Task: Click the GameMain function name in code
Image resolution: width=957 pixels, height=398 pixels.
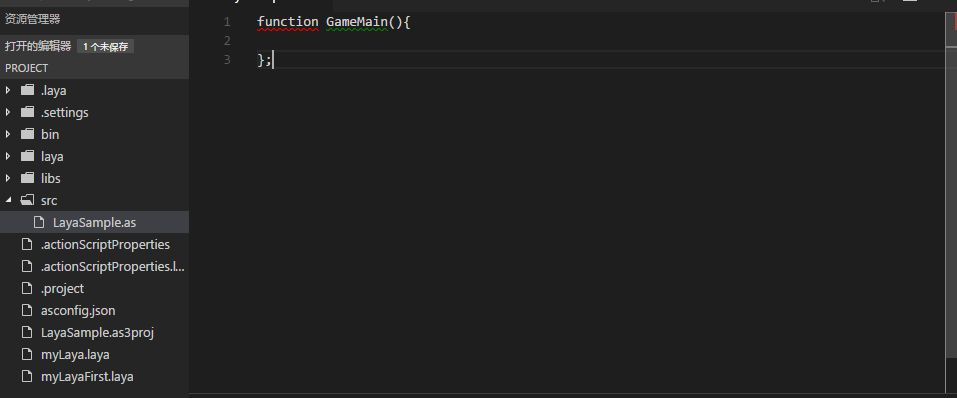Action: pyautogui.click(x=357, y=22)
